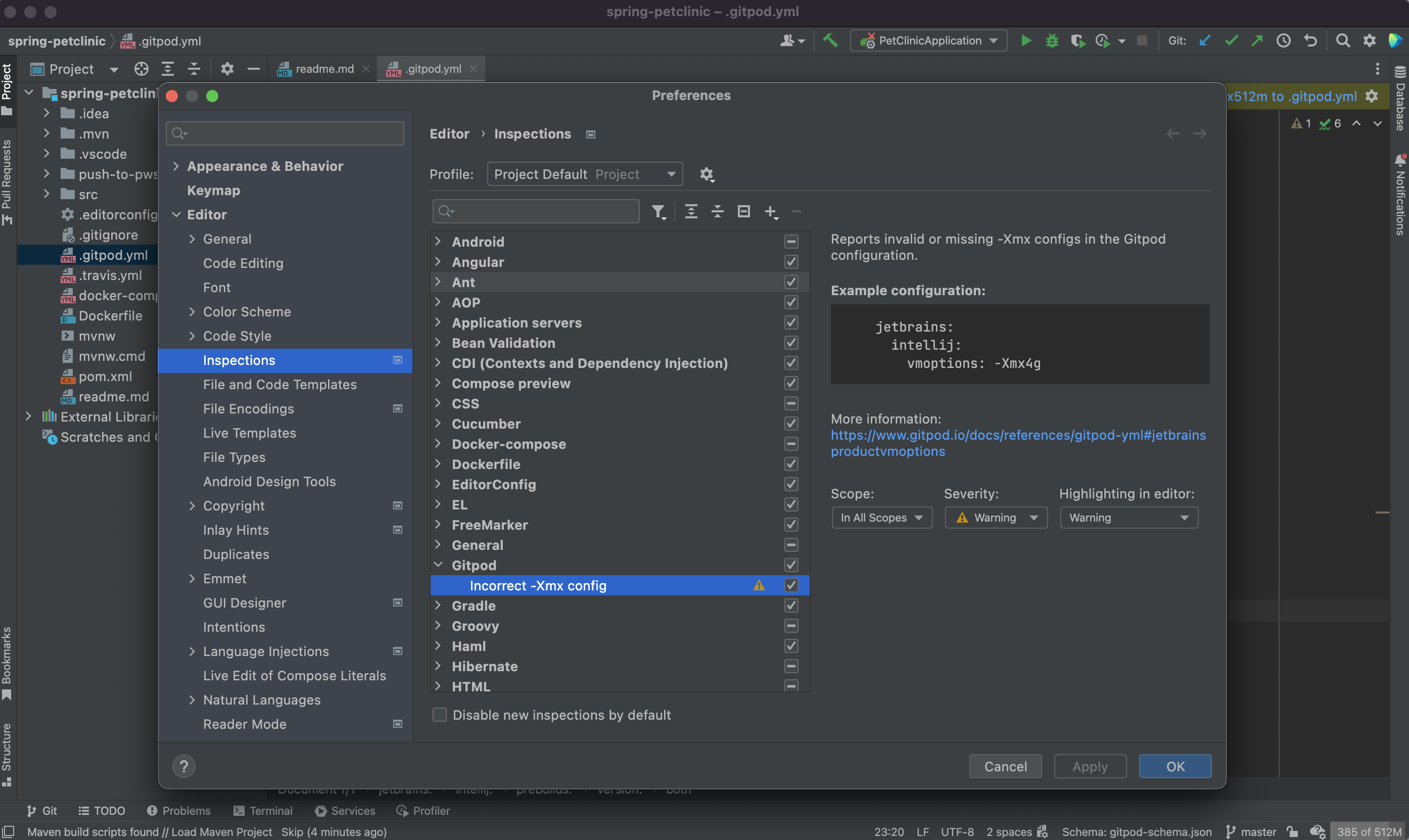
Task: Open the In All Scopes dropdown
Action: (x=881, y=518)
